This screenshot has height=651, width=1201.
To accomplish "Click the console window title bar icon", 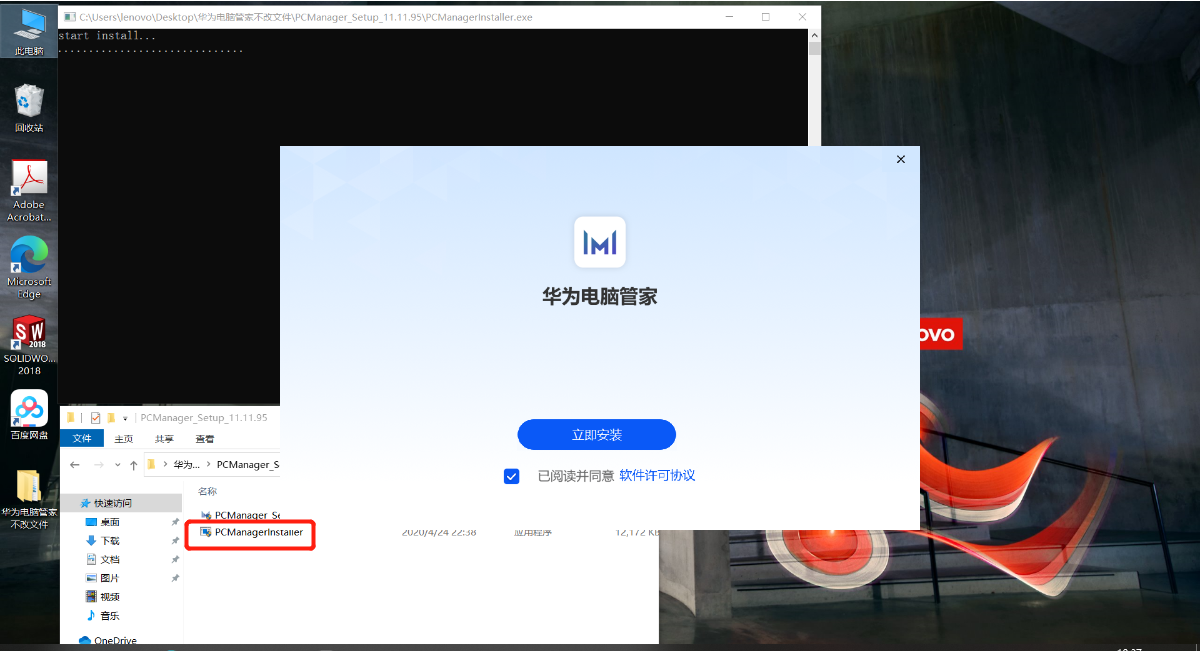I will tap(68, 17).
